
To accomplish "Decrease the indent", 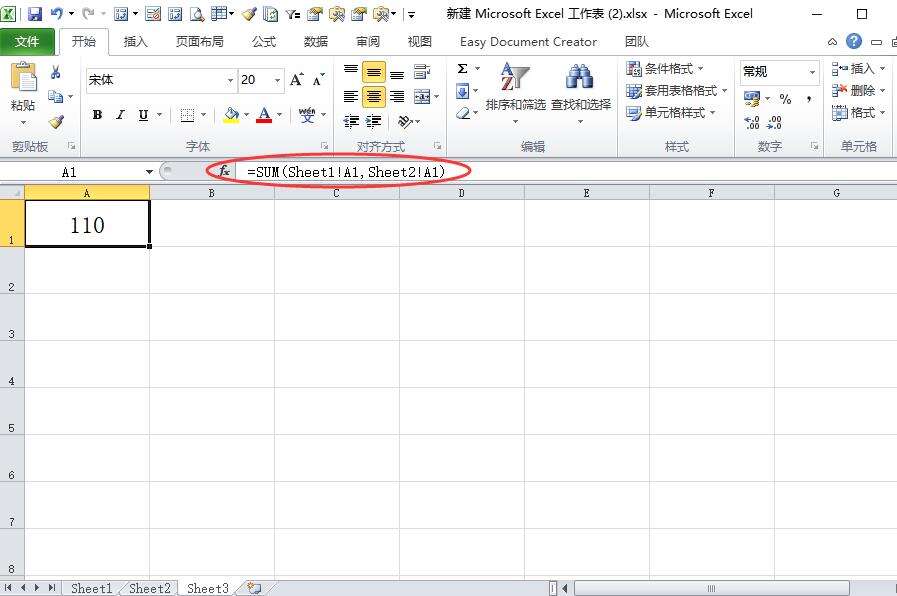I will point(351,121).
